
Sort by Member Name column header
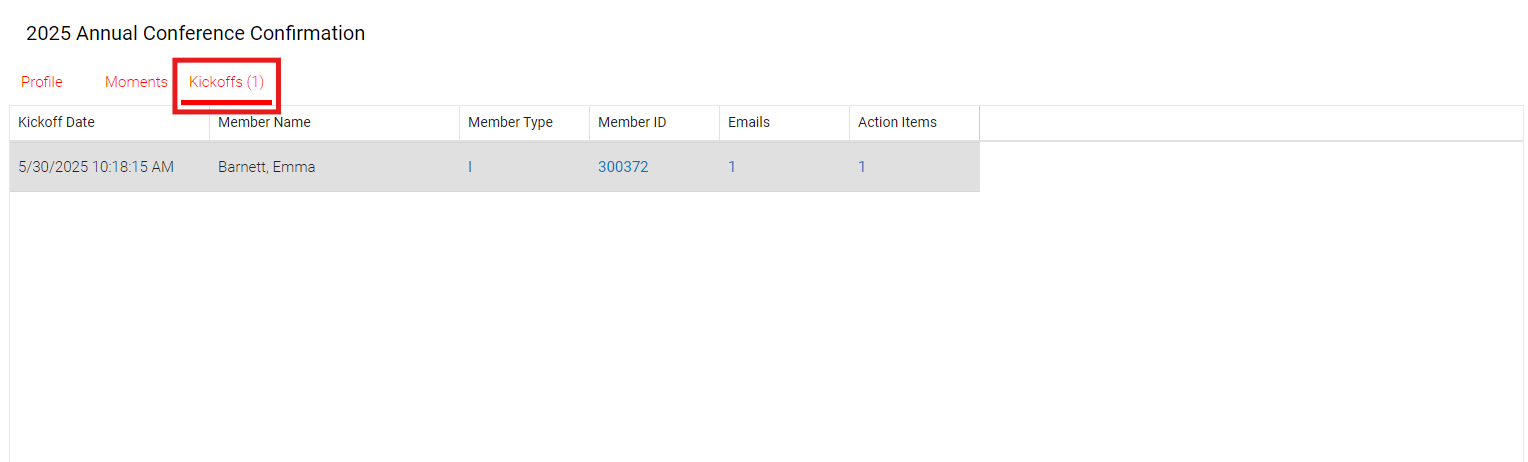(335, 123)
